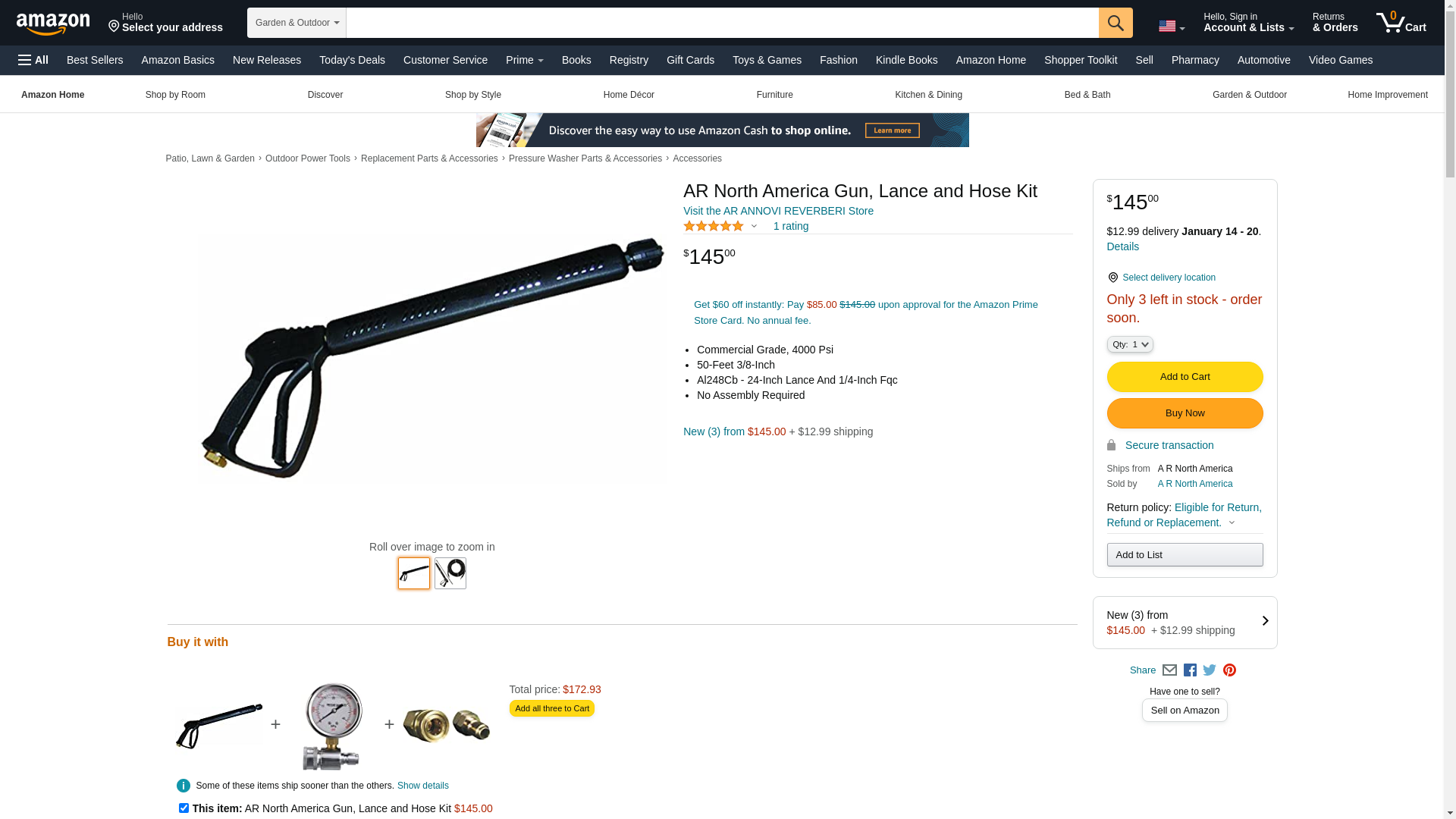The width and height of the screenshot is (1456, 819).
Task: Share via email envelope icon
Action: tap(1169, 670)
